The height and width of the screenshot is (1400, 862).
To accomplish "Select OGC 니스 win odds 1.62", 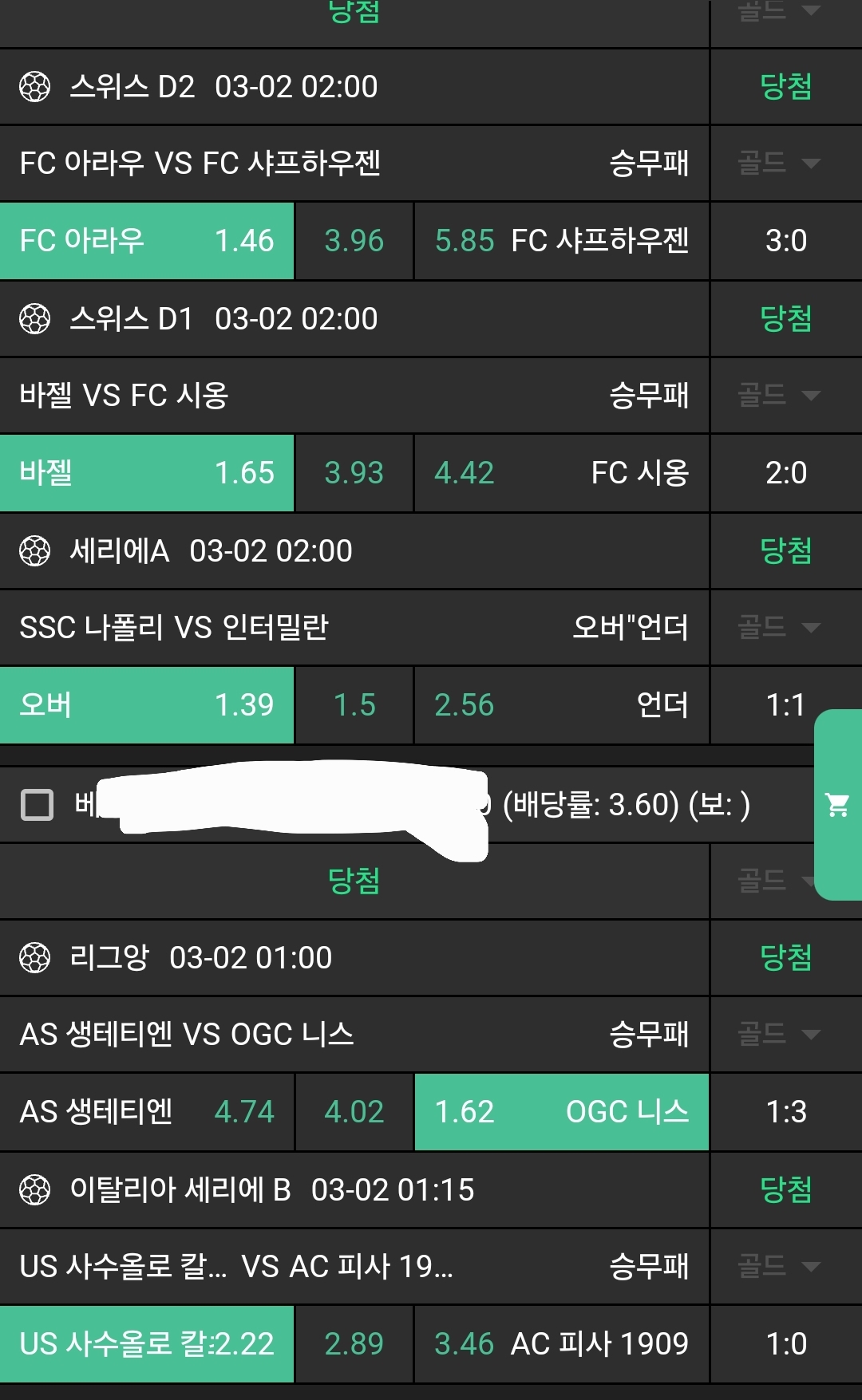I will point(561,1112).
